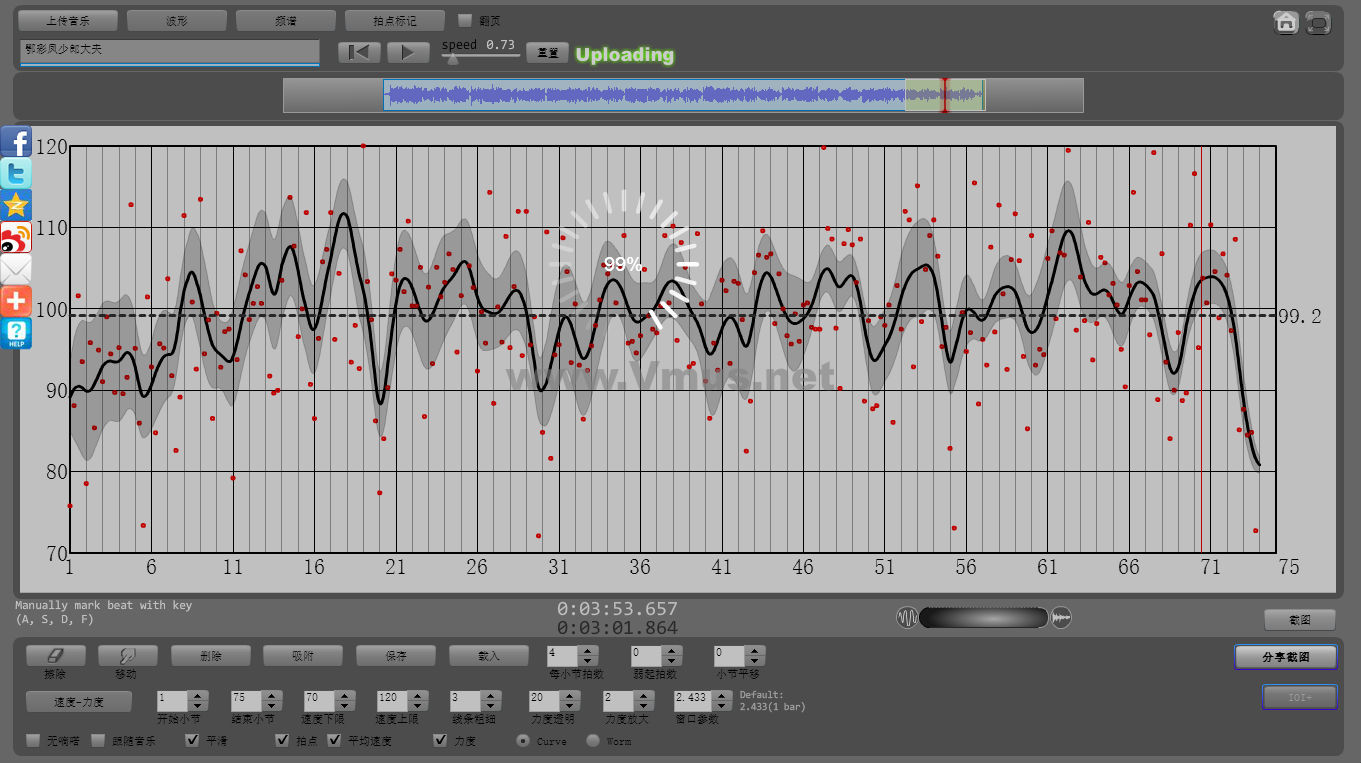Select the Worm radio button
This screenshot has height=763, width=1361.
pos(593,741)
